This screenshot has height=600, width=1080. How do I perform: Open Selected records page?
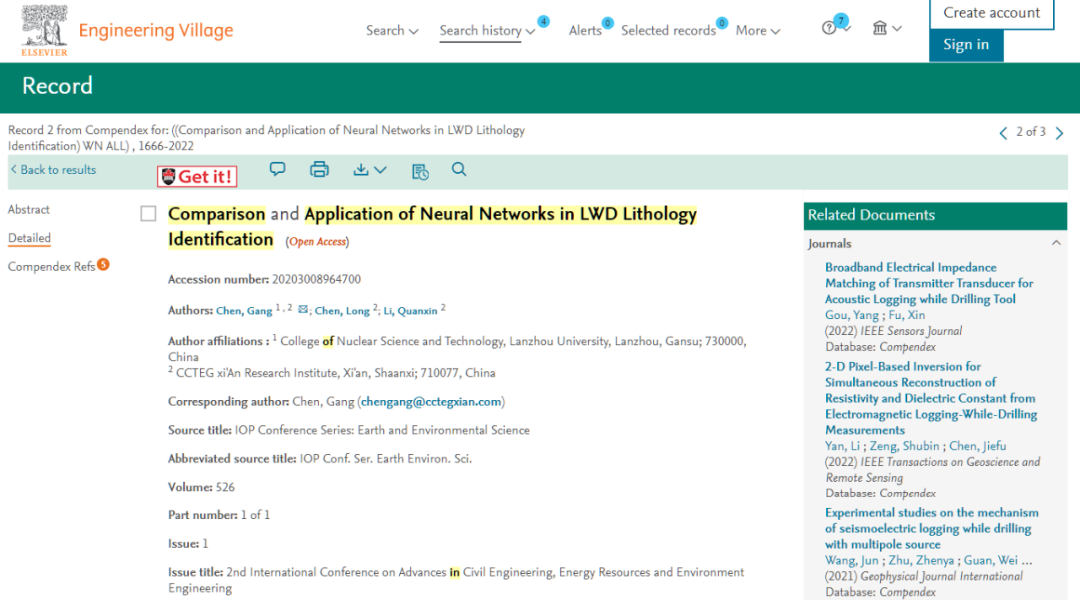pyautogui.click(x=668, y=31)
